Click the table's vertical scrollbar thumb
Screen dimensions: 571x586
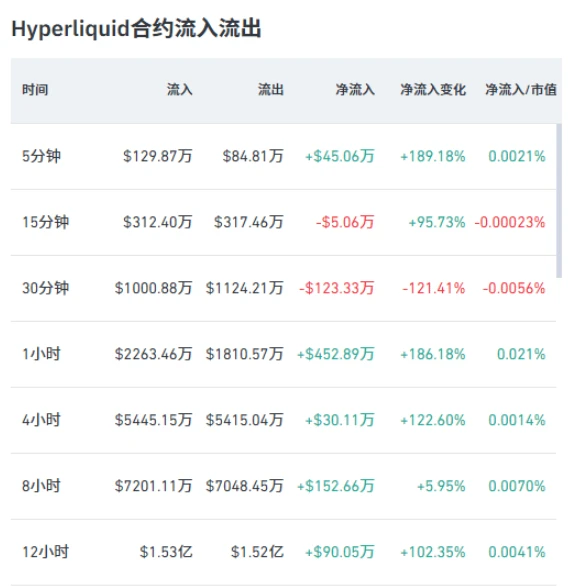pos(559,201)
